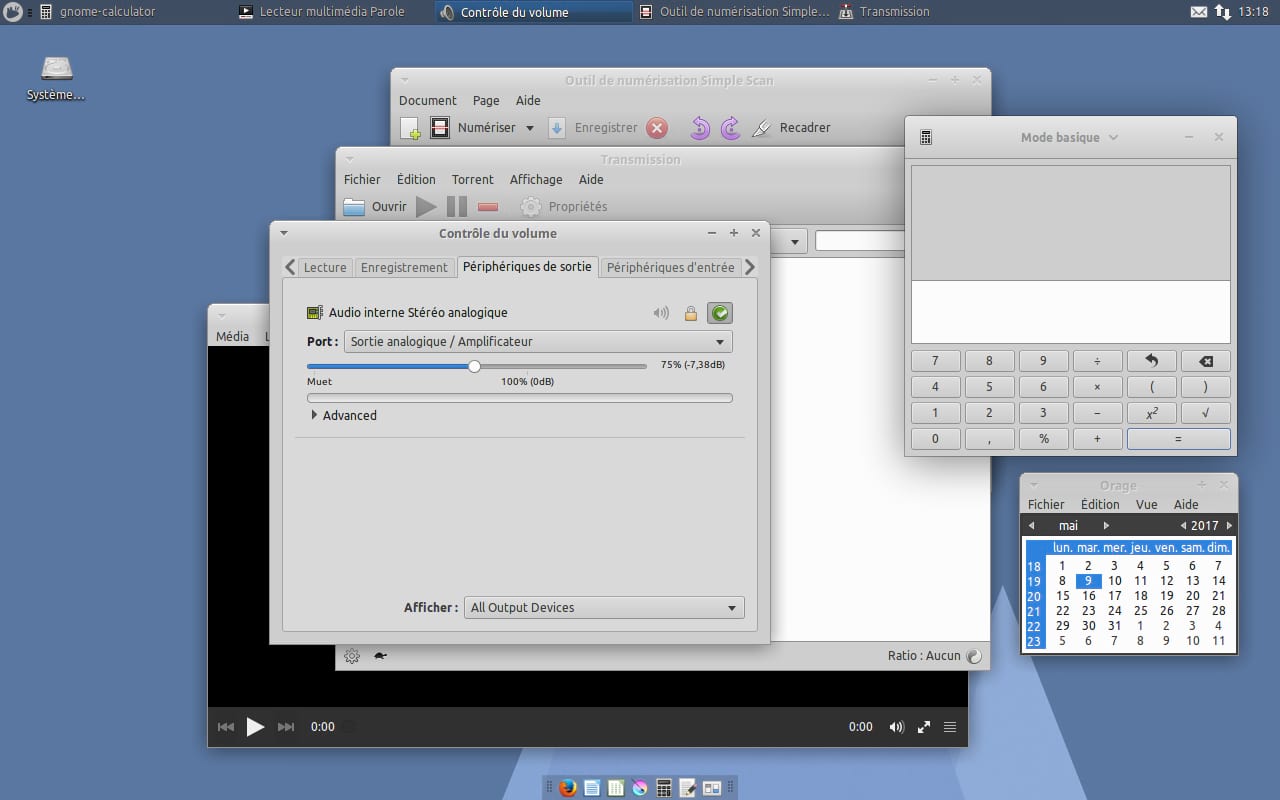Switch to the Lecture tab
This screenshot has width=1280, height=800.
pyautogui.click(x=325, y=267)
